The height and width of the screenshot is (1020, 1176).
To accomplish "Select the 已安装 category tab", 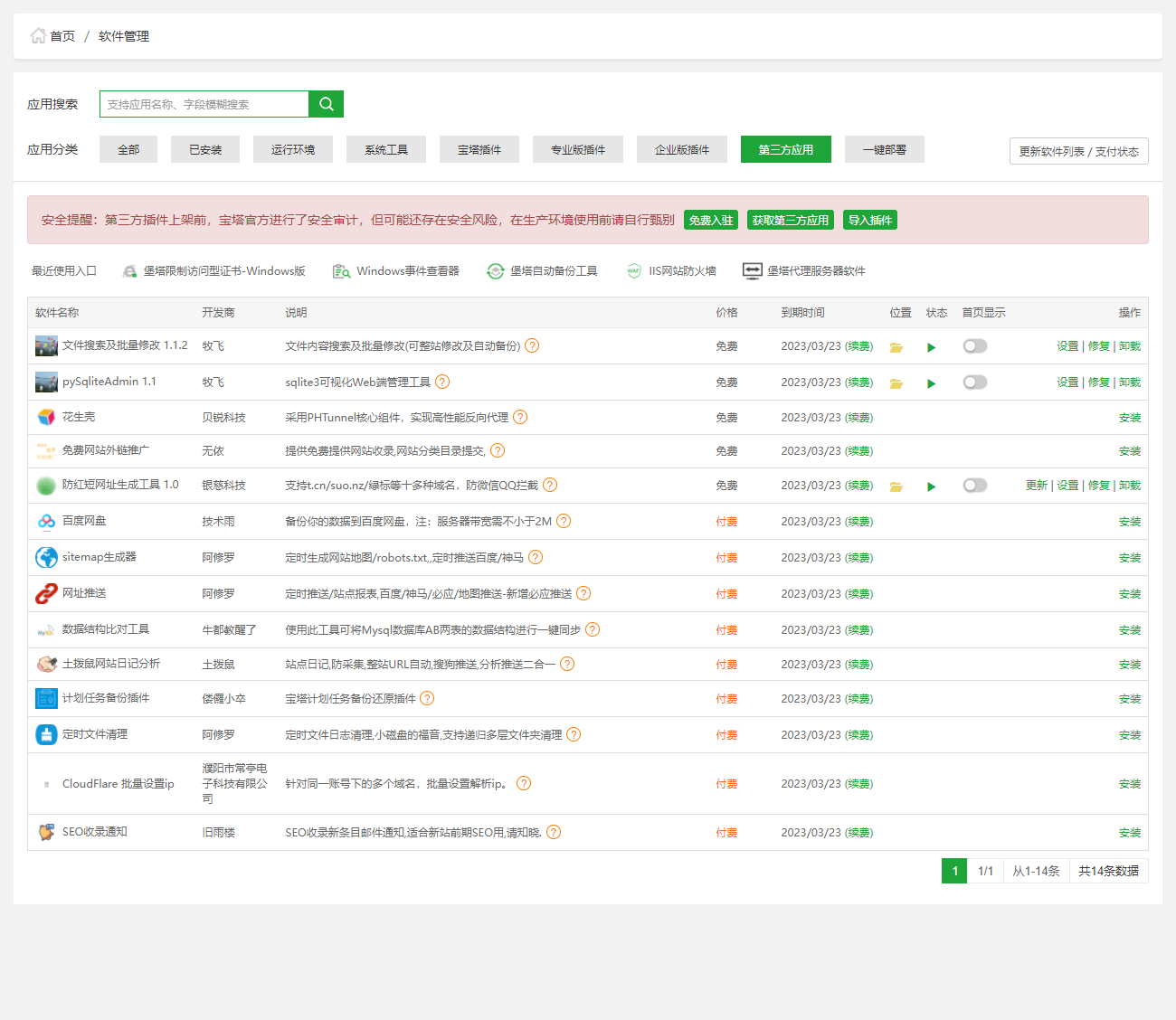I will click(x=205, y=149).
